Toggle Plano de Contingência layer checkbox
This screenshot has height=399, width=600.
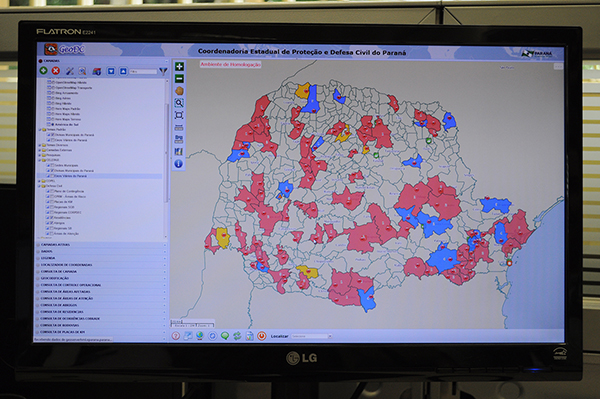tap(52, 191)
